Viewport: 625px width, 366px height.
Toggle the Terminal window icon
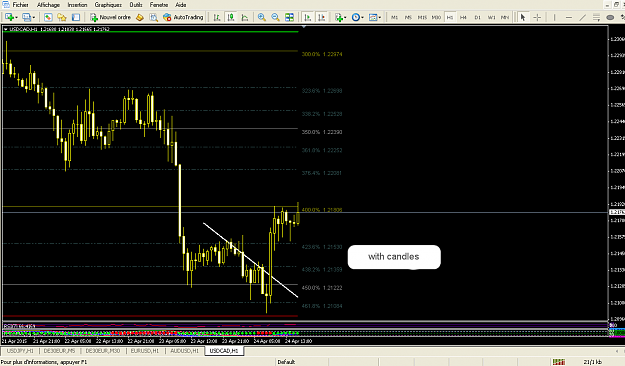click(76, 17)
